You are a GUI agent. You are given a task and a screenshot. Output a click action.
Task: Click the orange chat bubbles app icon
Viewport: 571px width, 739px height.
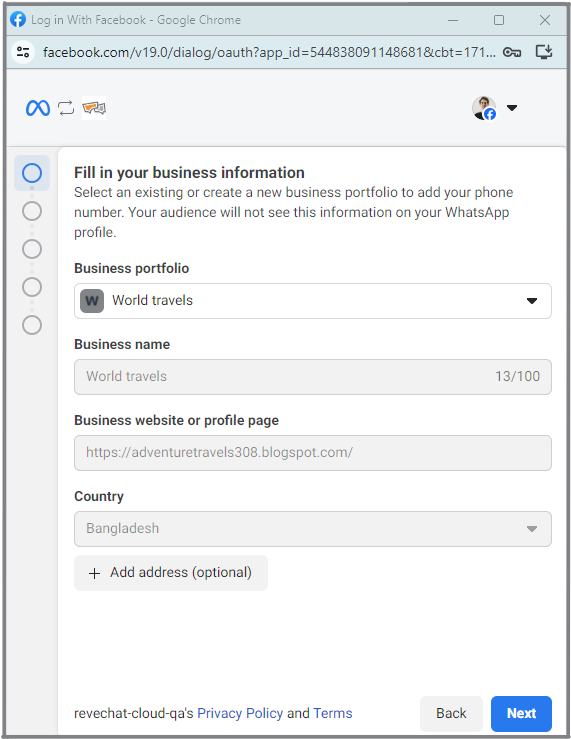[94, 108]
